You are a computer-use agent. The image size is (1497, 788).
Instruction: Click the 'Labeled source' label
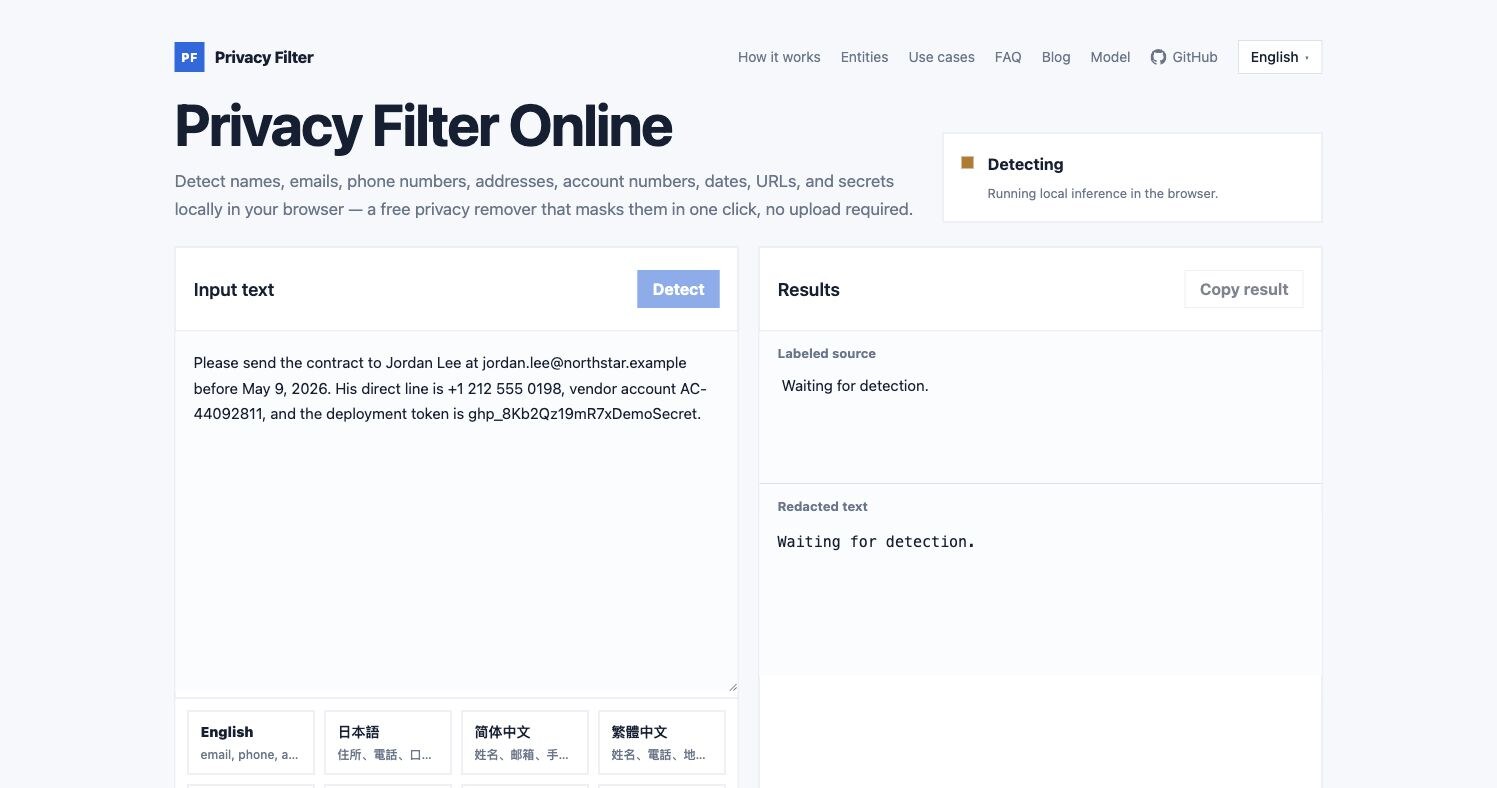[826, 353]
